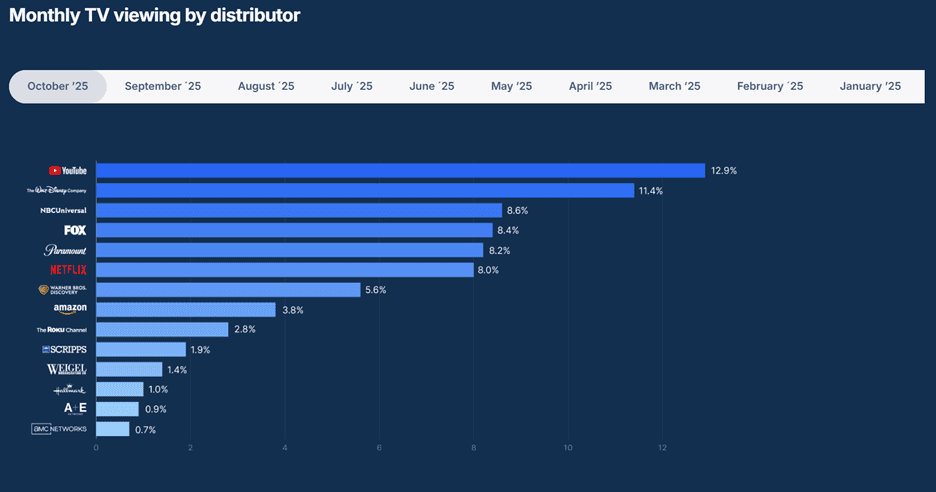936x492 pixels.
Task: Click the Amazon logo
Action: (x=70, y=310)
